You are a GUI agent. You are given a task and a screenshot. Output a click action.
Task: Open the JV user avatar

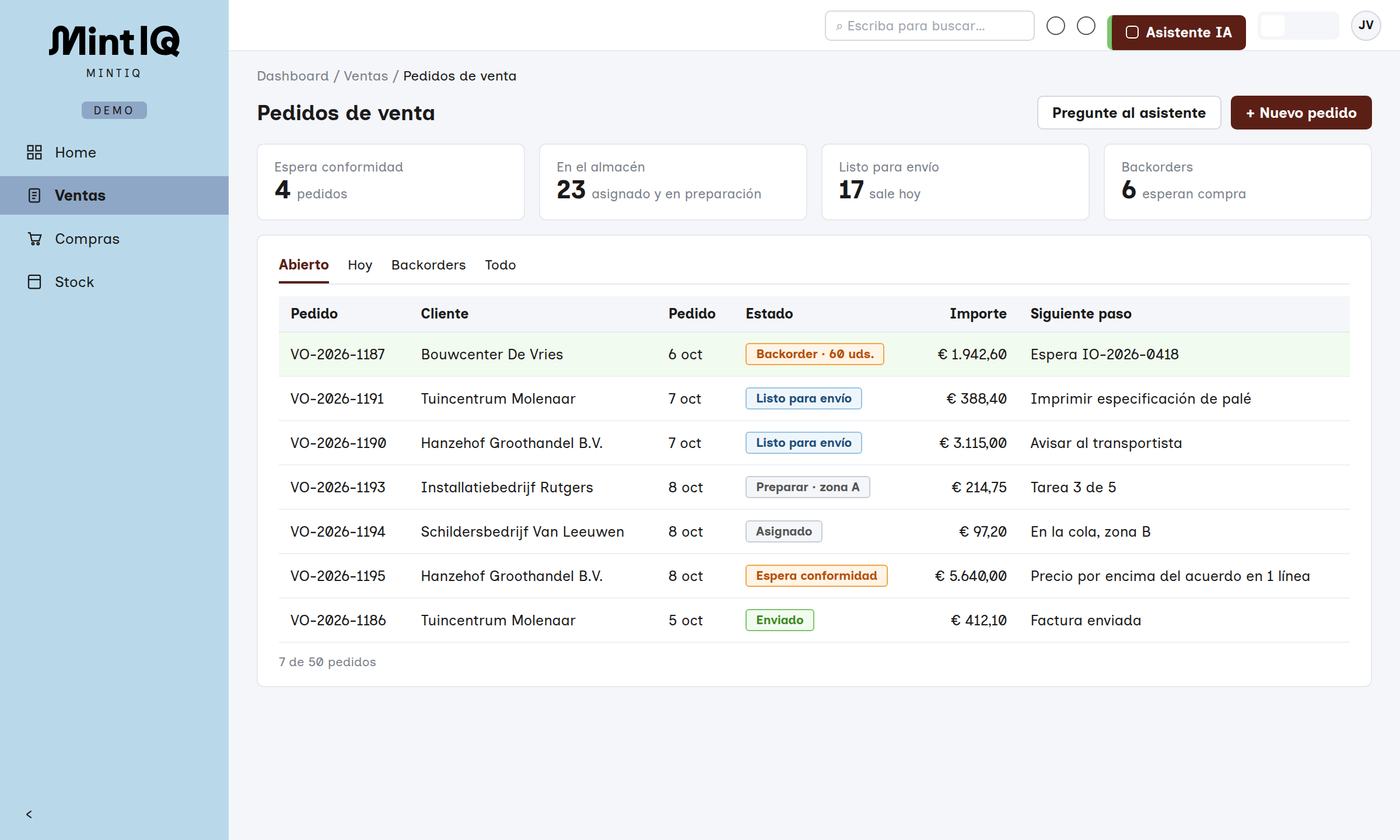pyautogui.click(x=1366, y=26)
